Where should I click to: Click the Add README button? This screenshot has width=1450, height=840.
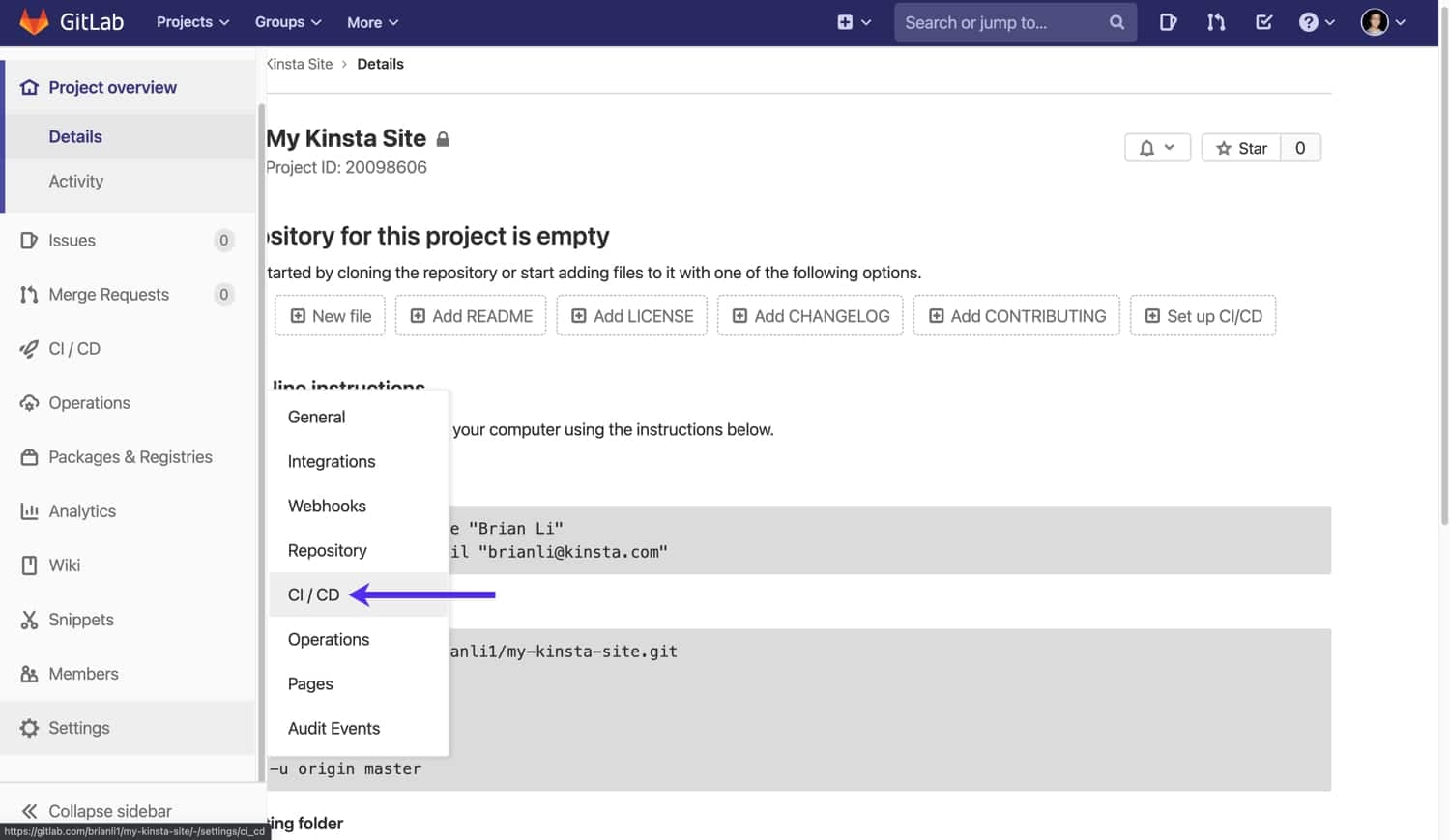tap(471, 315)
